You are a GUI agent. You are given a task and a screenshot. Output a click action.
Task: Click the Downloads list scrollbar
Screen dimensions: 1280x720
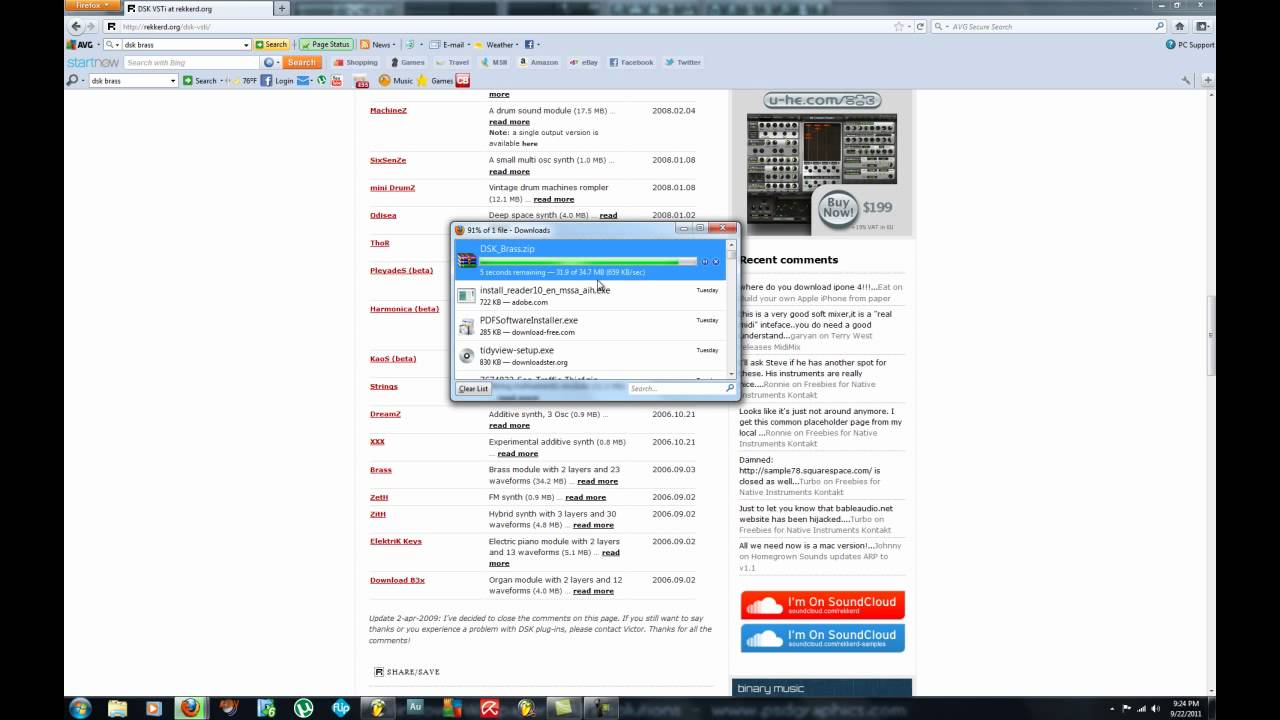(731, 309)
